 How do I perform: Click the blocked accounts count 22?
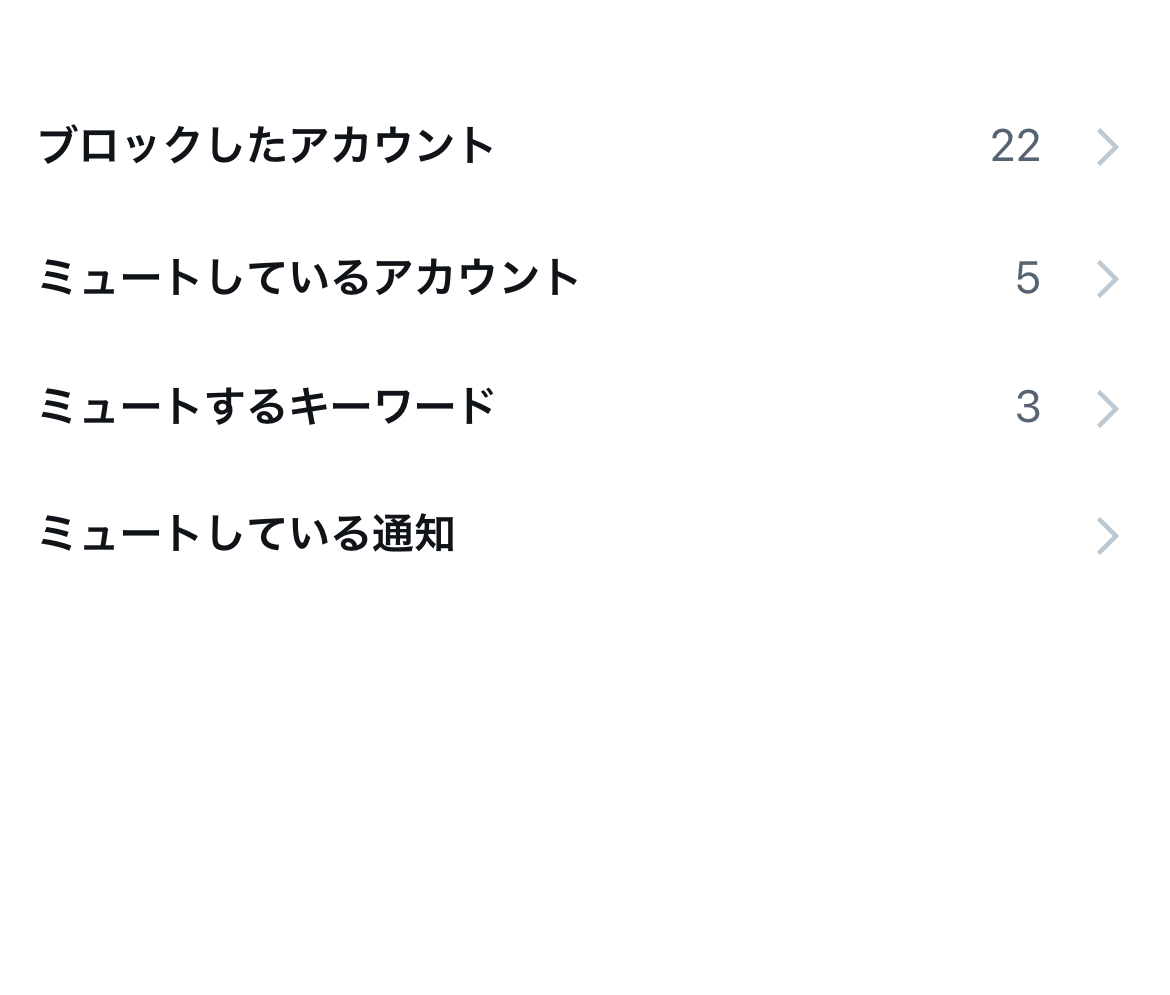[x=1015, y=147]
